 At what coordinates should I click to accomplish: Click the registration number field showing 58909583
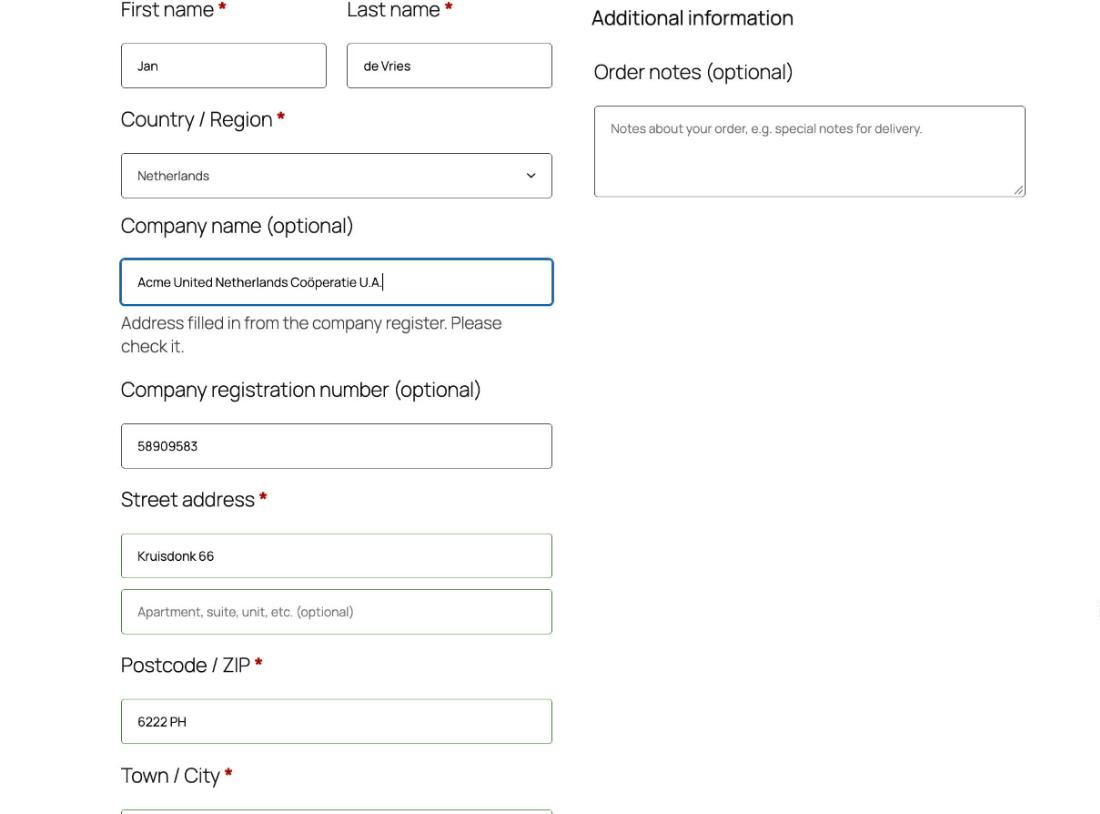(x=337, y=446)
